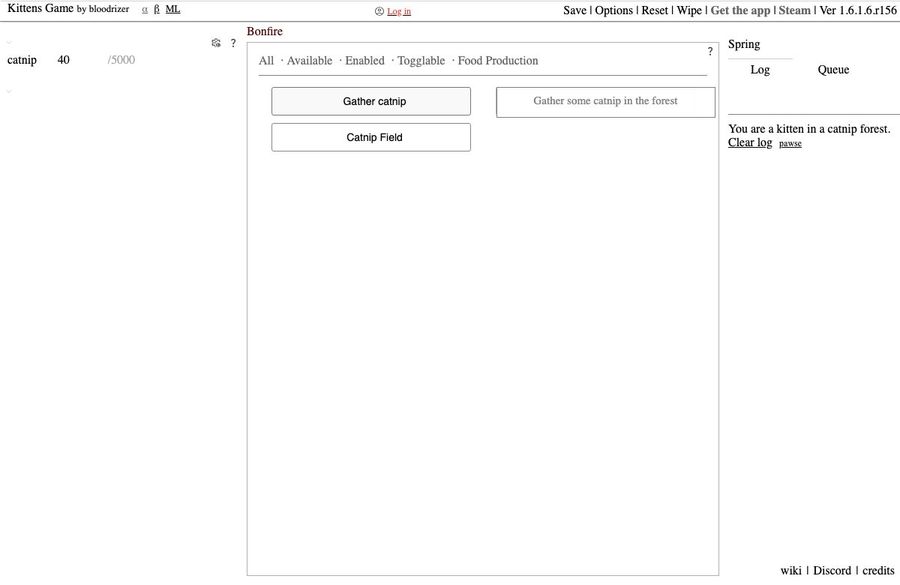Open the Log in link

(x=399, y=11)
